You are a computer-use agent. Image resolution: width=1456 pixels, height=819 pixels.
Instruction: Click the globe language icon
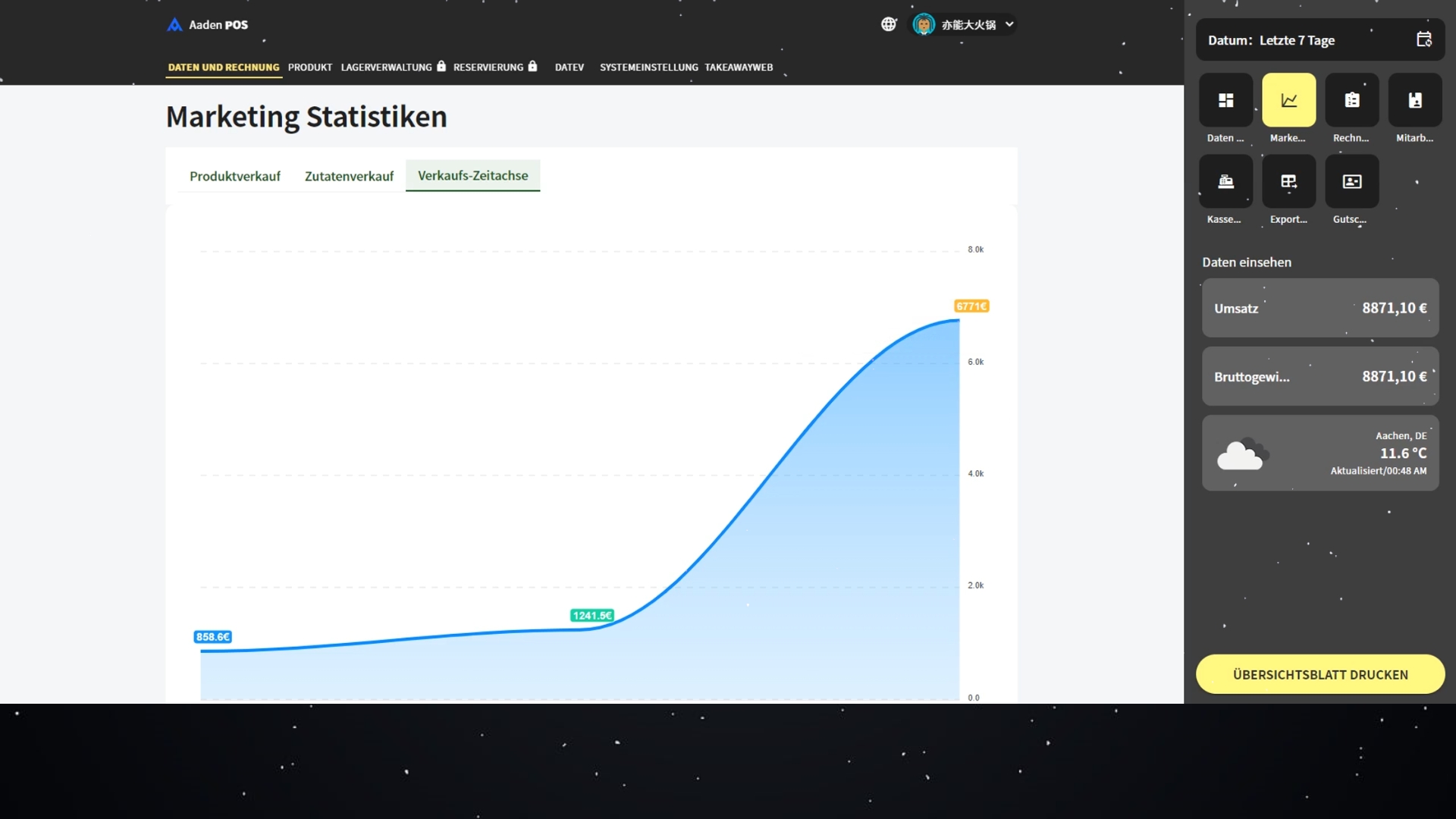click(x=889, y=24)
